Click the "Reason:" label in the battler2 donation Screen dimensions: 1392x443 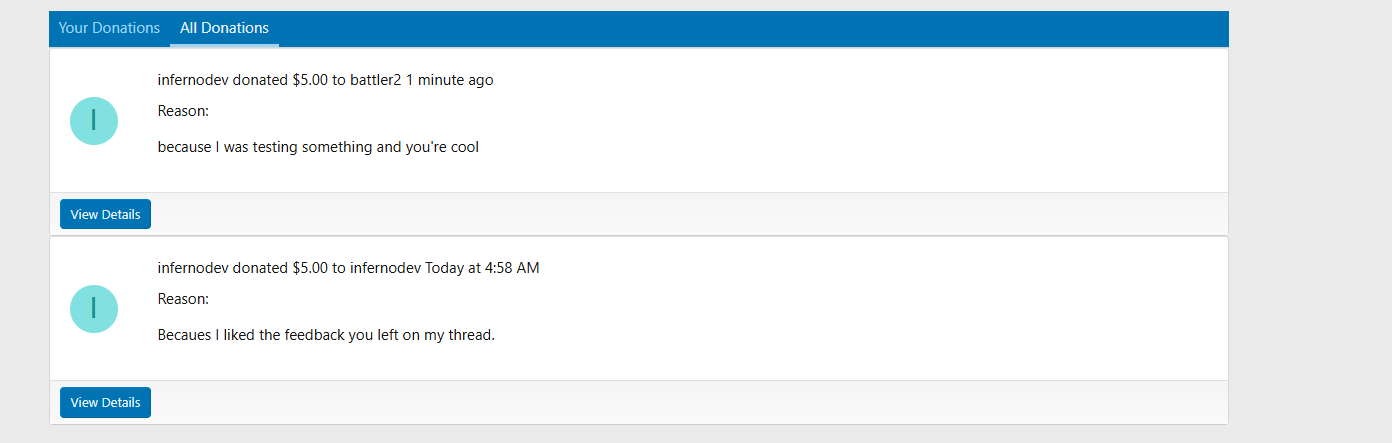tap(183, 111)
